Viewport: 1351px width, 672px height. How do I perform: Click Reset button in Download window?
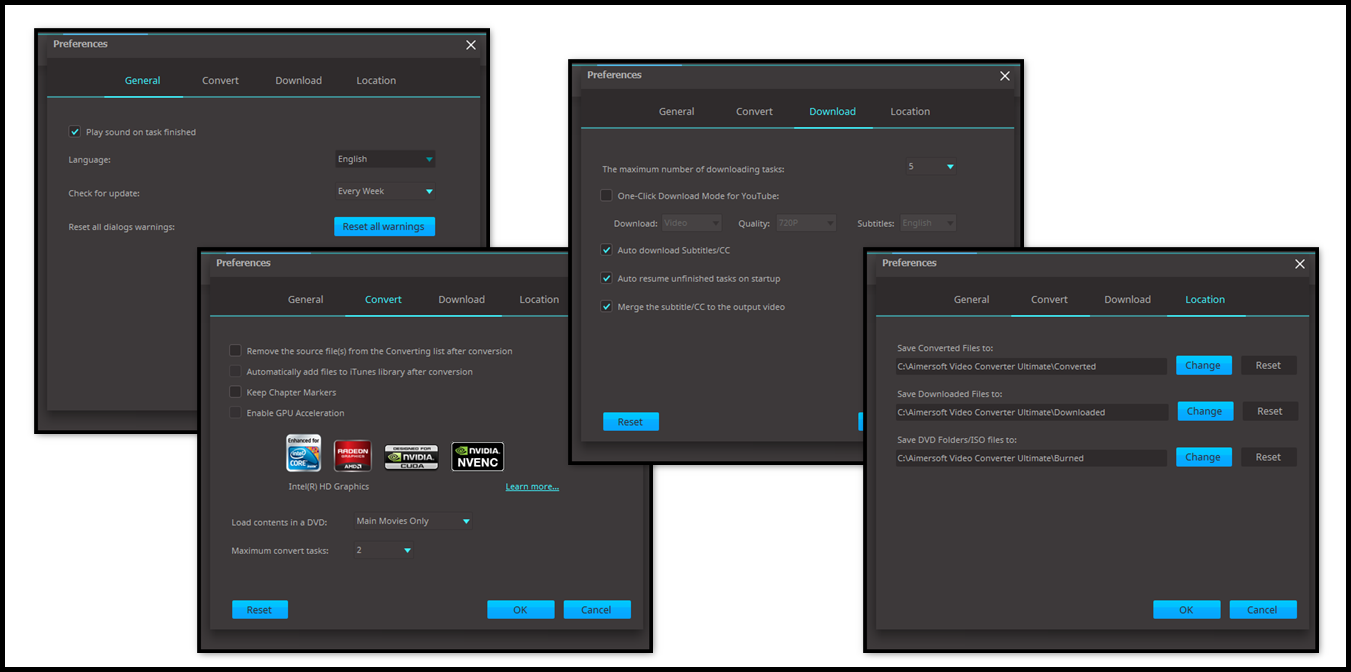(631, 422)
